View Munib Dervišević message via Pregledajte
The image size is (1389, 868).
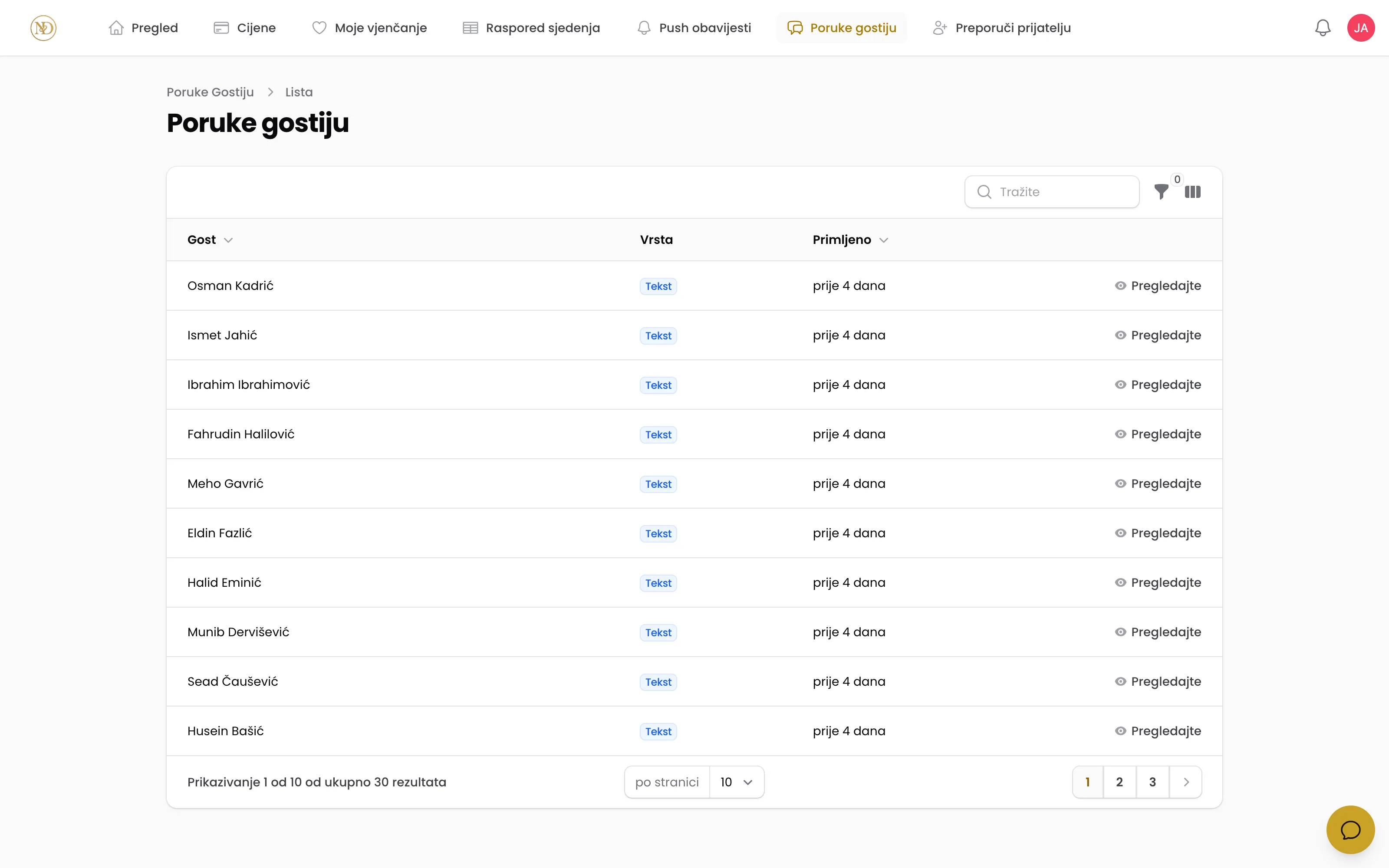pos(1158,632)
